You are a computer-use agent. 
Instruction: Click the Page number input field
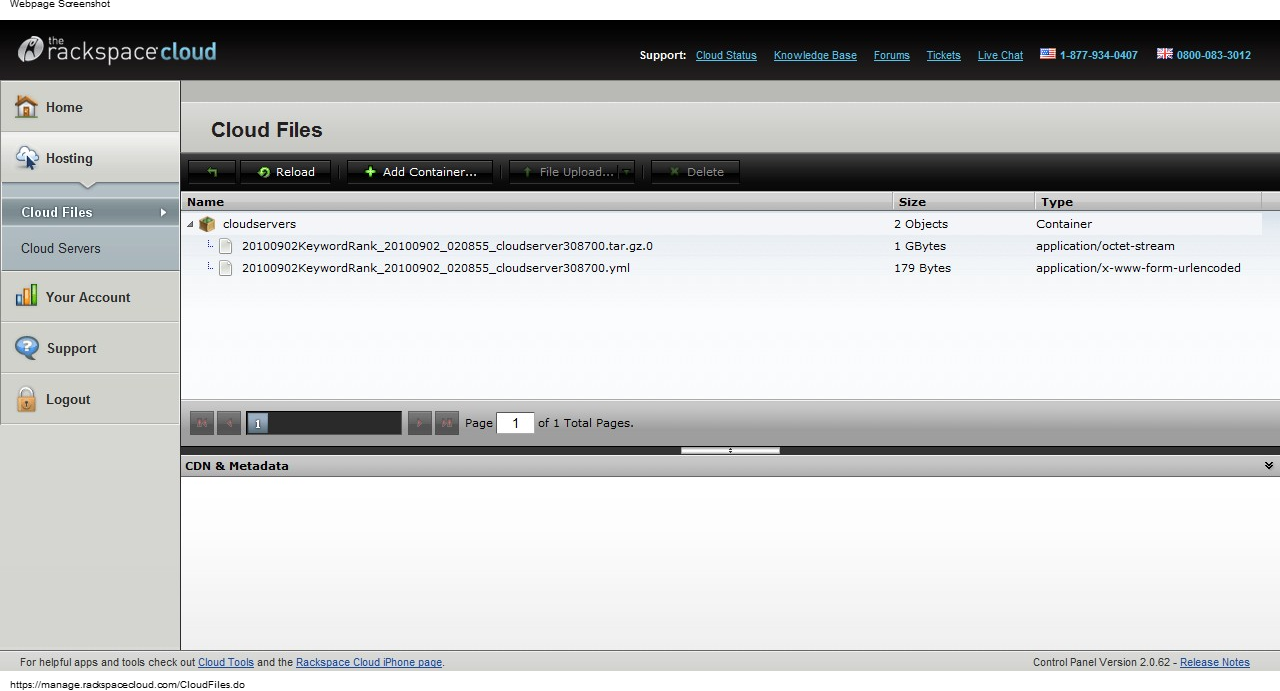coord(515,423)
